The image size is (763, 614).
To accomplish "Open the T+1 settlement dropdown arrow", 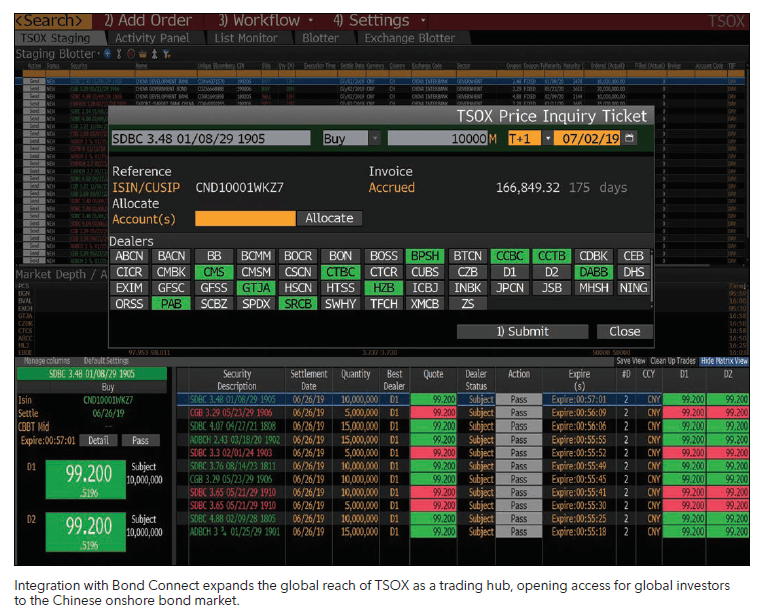I will click(x=548, y=138).
